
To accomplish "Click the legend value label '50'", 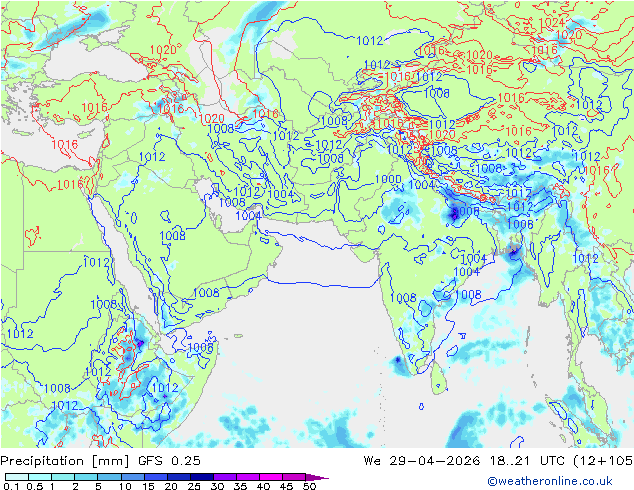I will [309, 486].
